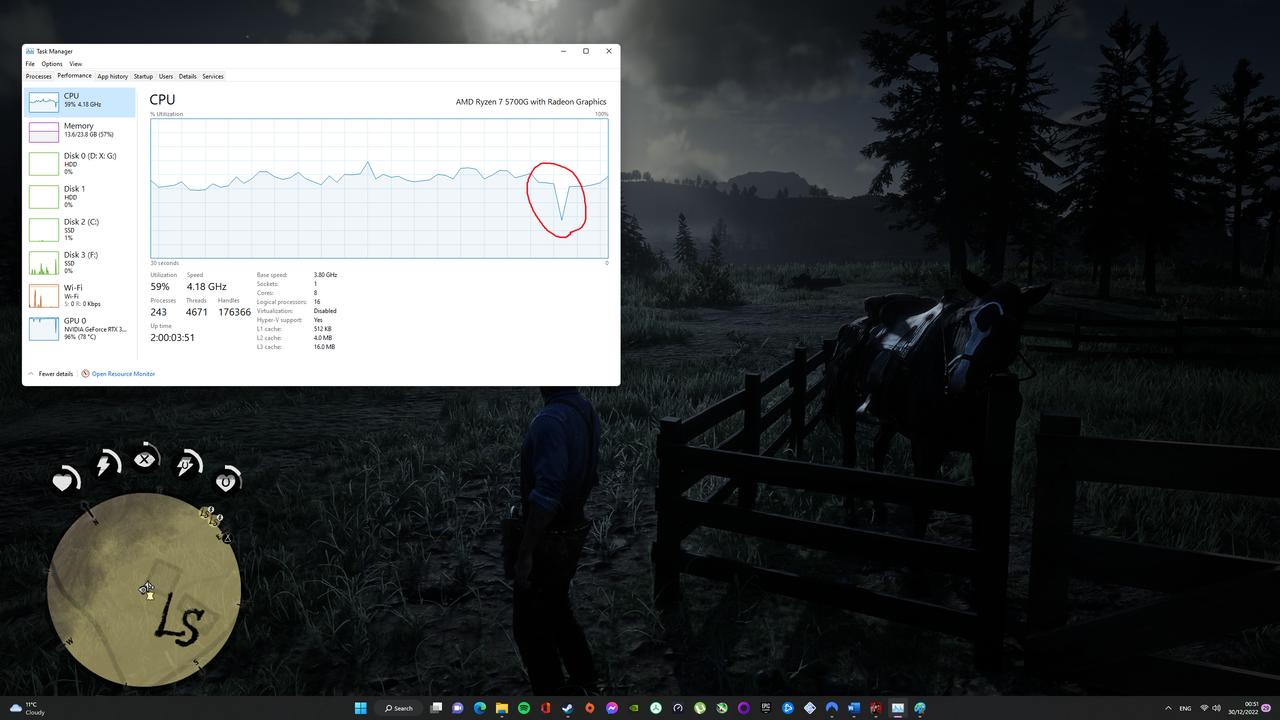Image resolution: width=1280 pixels, height=720 pixels.
Task: Launch Epic Games Launcher from taskbar
Action: (766, 708)
